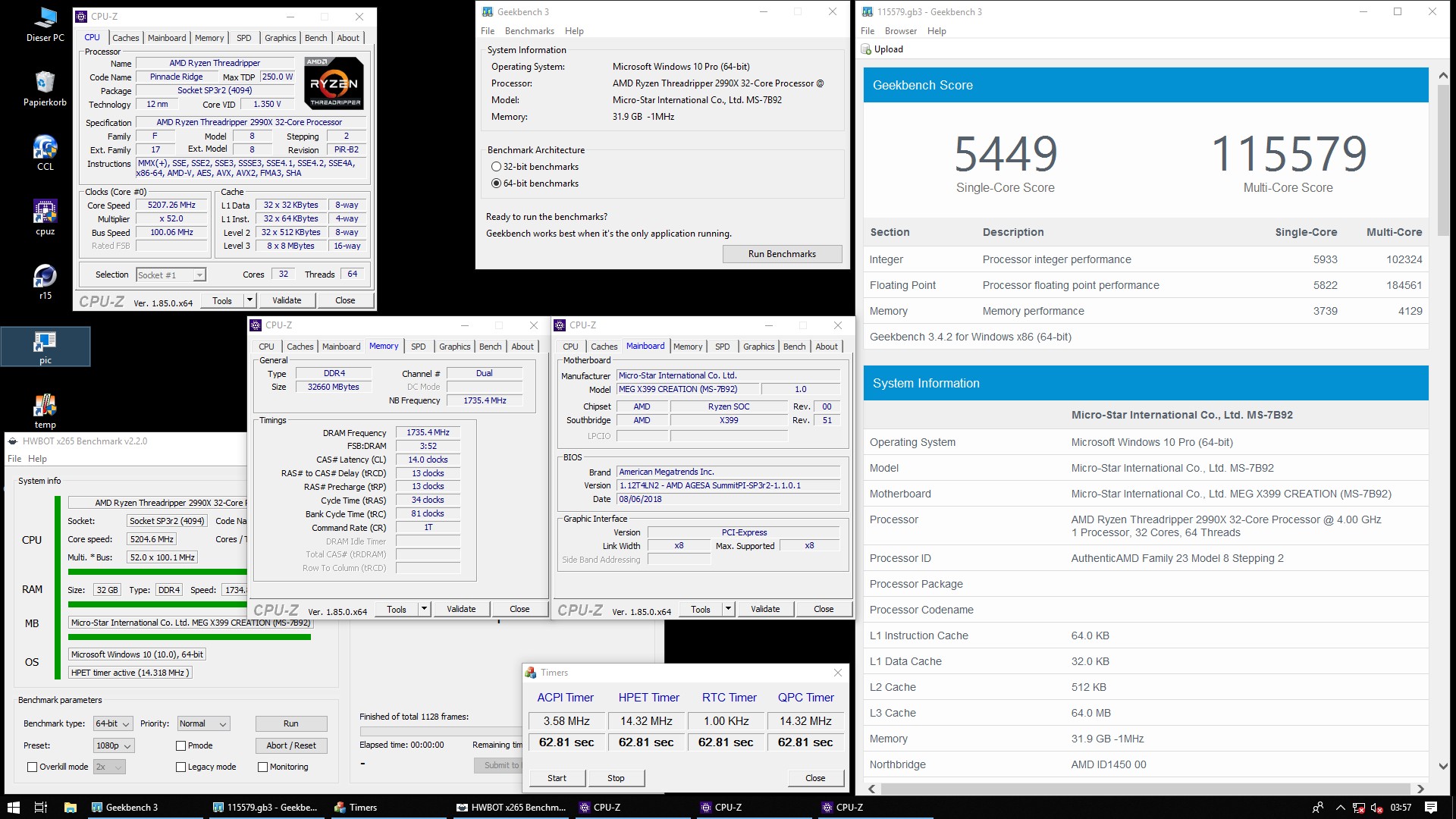Open Overkill 2x multiplier dropdown
The height and width of the screenshot is (819, 1456).
[109, 767]
